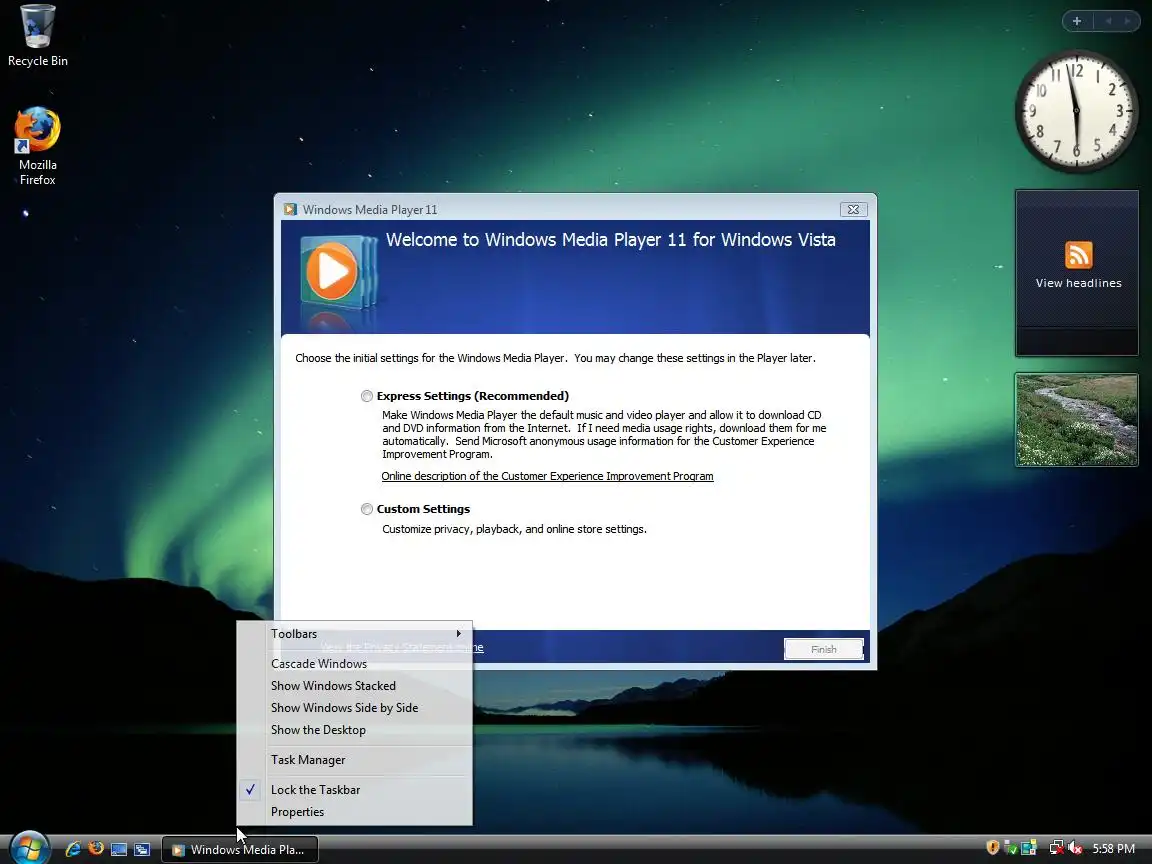
Task: Click the RSS View headlines feed icon
Action: (1078, 255)
